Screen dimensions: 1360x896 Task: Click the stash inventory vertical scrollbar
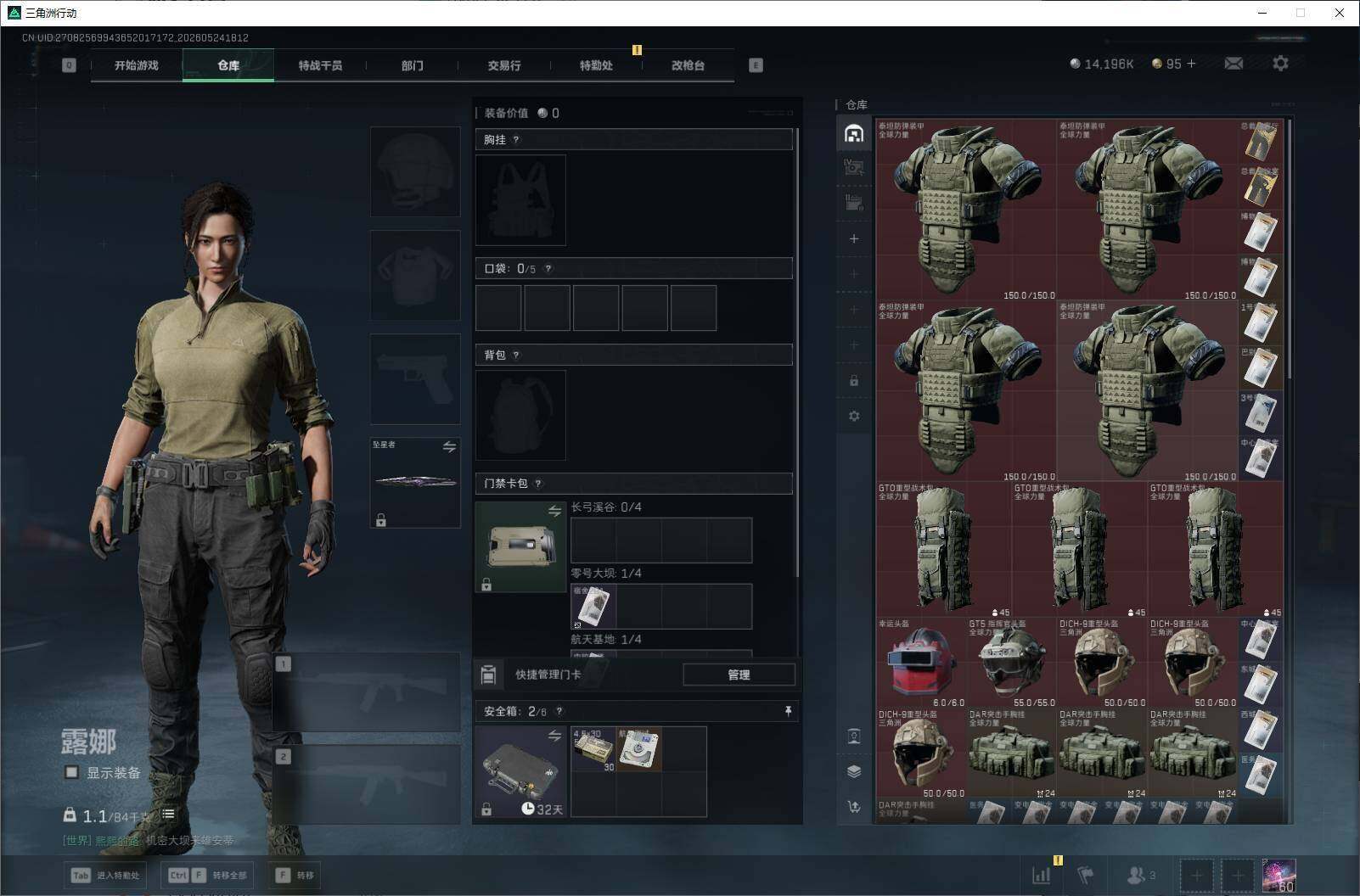1289,250
